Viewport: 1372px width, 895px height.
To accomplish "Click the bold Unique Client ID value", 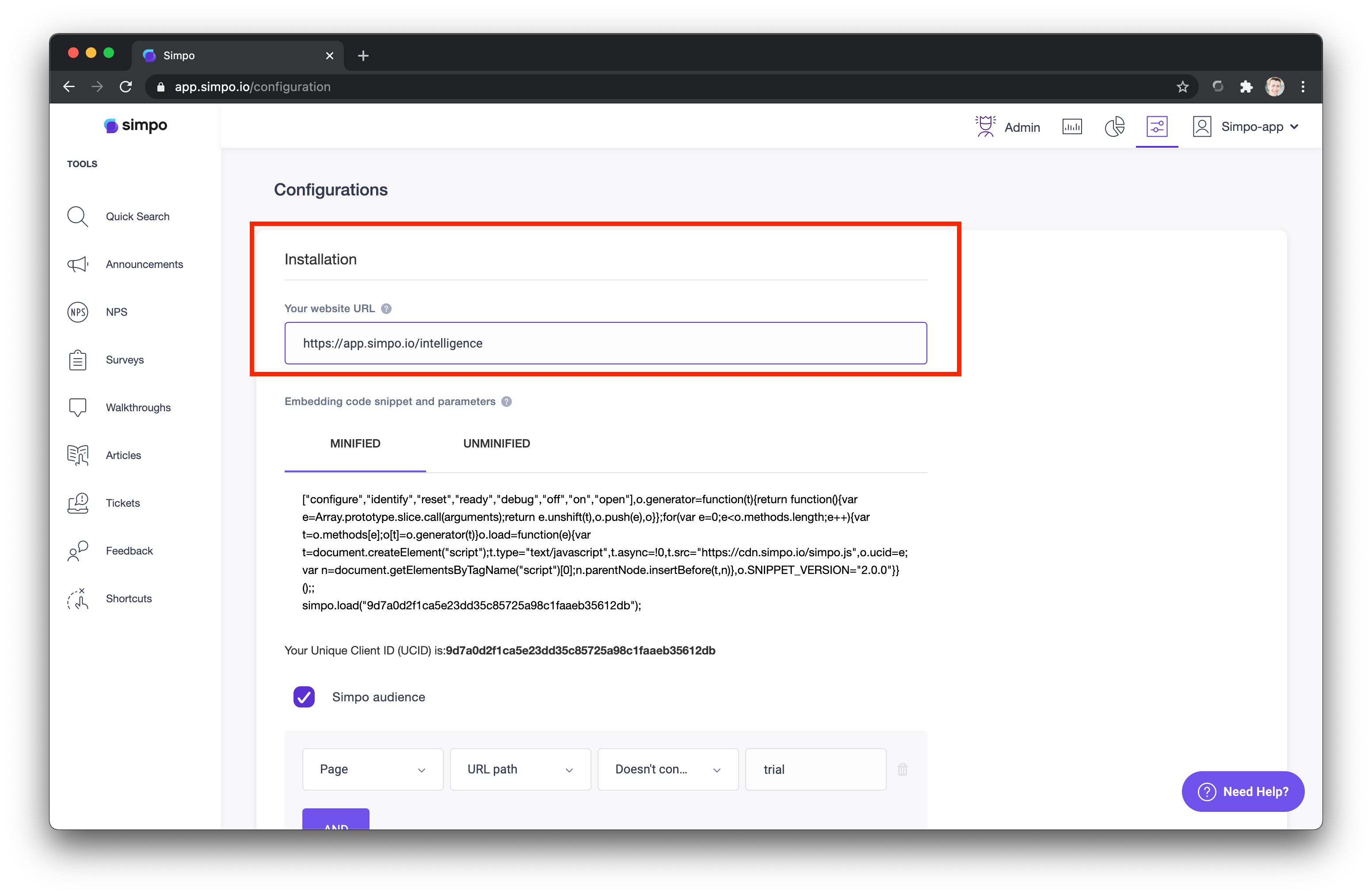I will 580,650.
